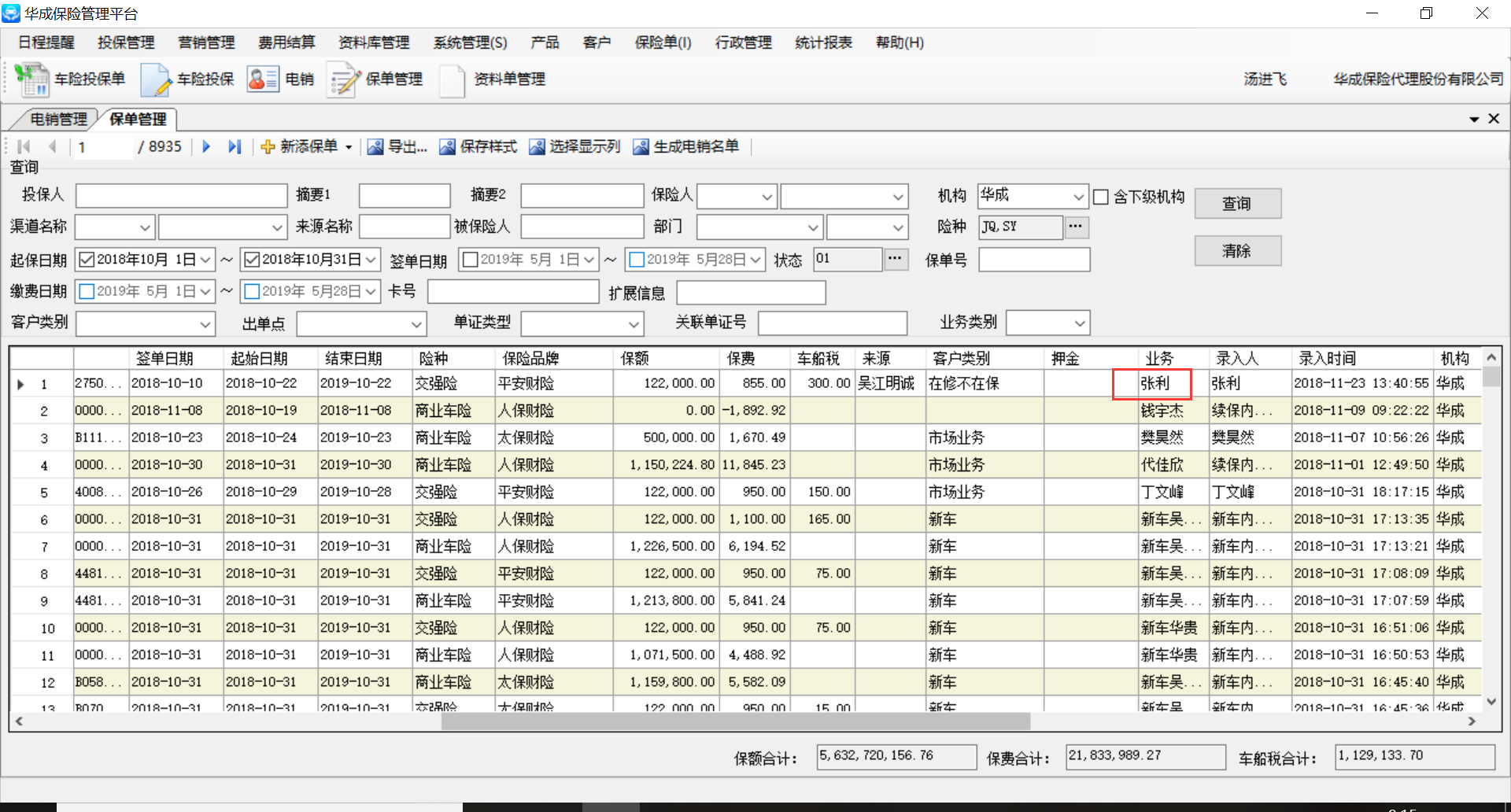Click the 导出 export icon
The image size is (1511, 812).
point(375,147)
